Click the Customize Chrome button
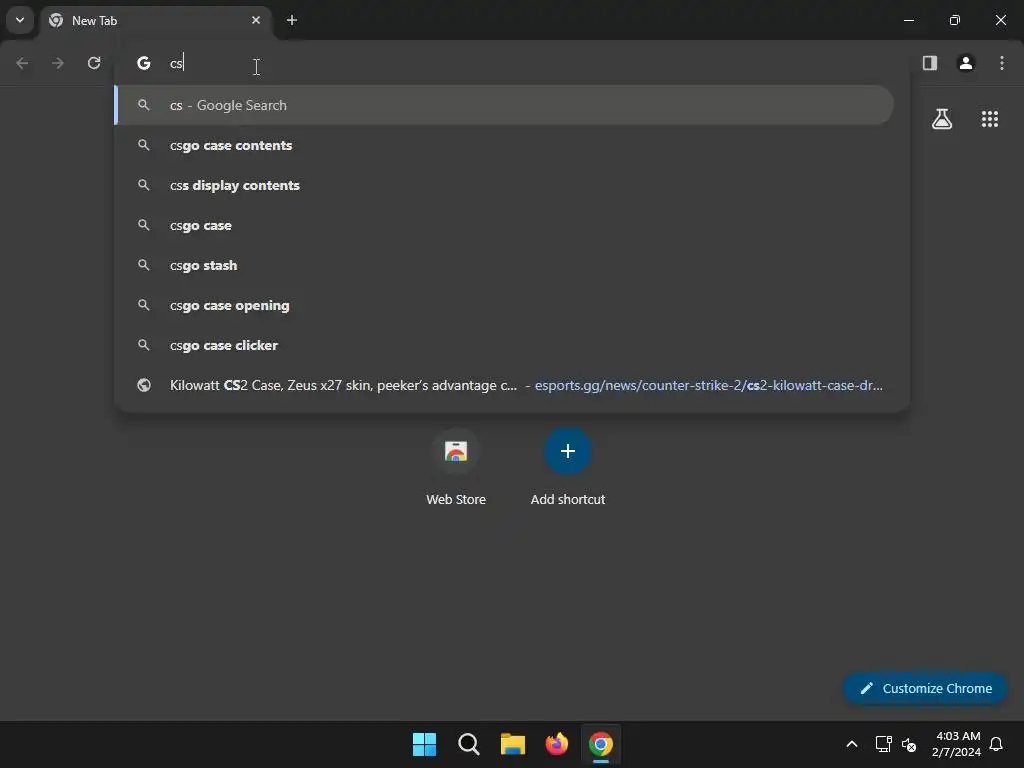1024x768 pixels. pyautogui.click(x=925, y=688)
